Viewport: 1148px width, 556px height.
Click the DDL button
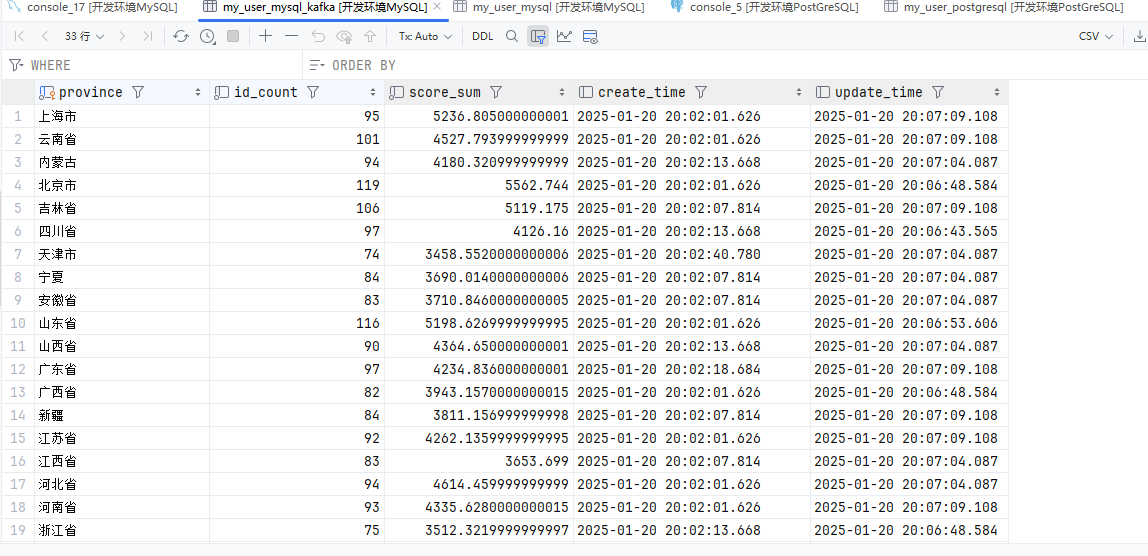(482, 36)
